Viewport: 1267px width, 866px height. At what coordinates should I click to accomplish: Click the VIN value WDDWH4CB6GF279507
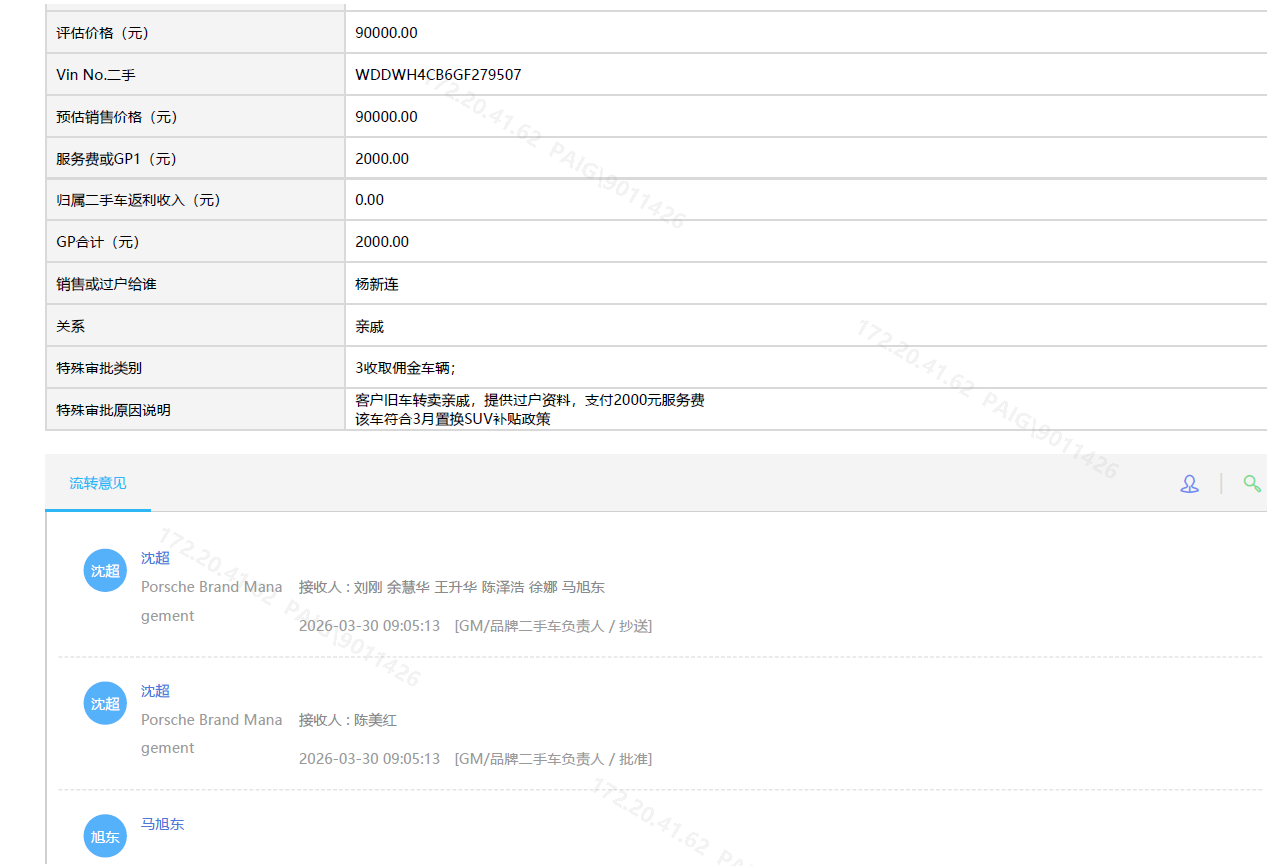[438, 75]
